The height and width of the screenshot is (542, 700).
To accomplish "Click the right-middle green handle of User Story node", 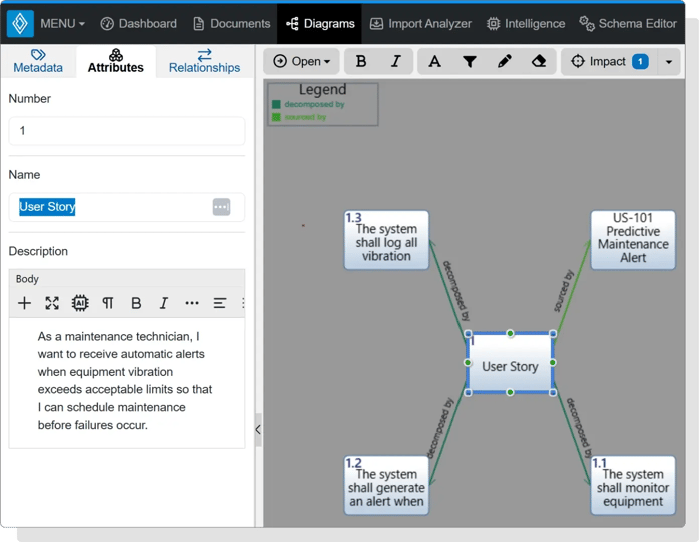I will pos(553,363).
